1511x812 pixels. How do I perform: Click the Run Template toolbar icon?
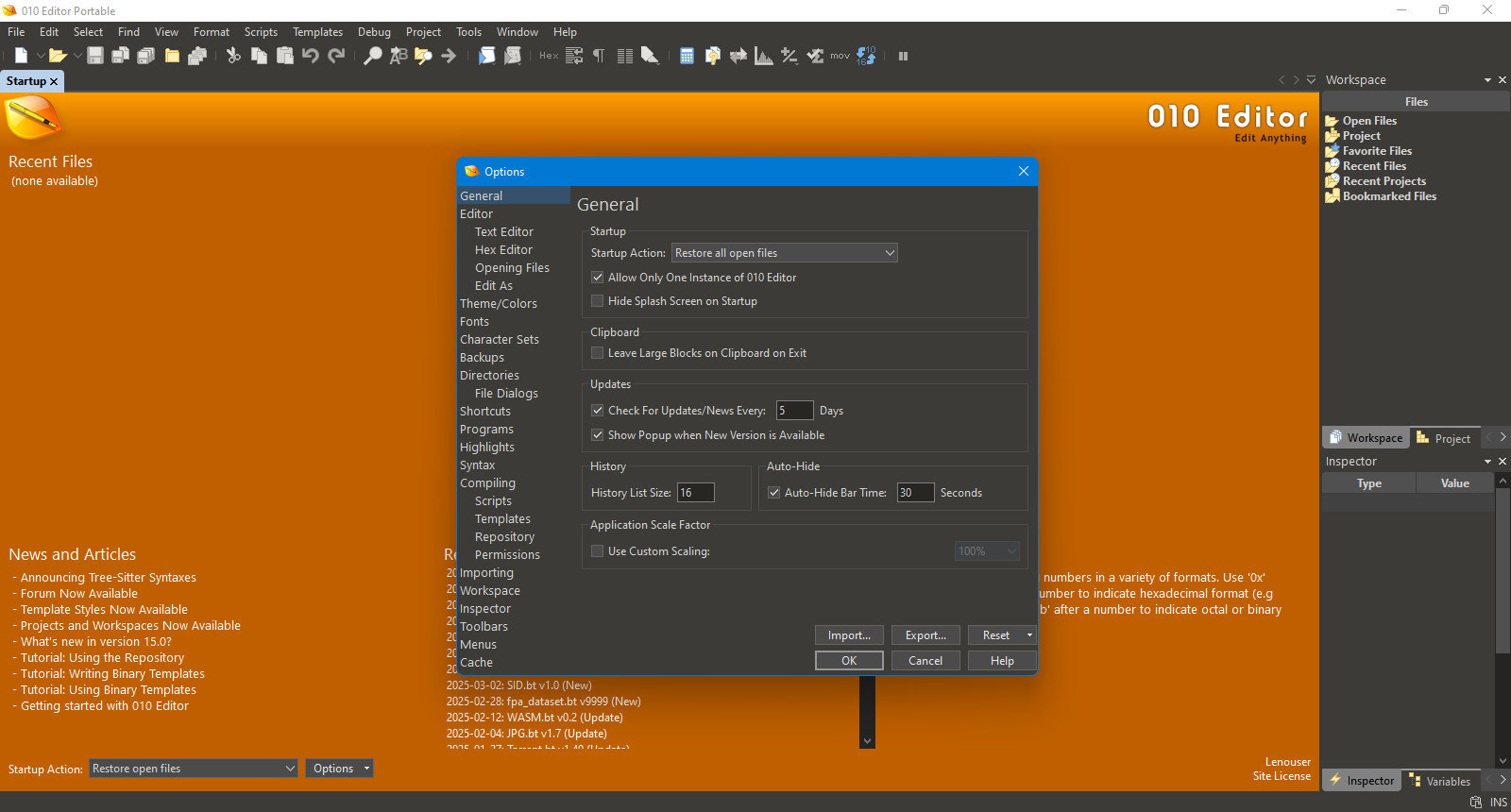[512, 56]
